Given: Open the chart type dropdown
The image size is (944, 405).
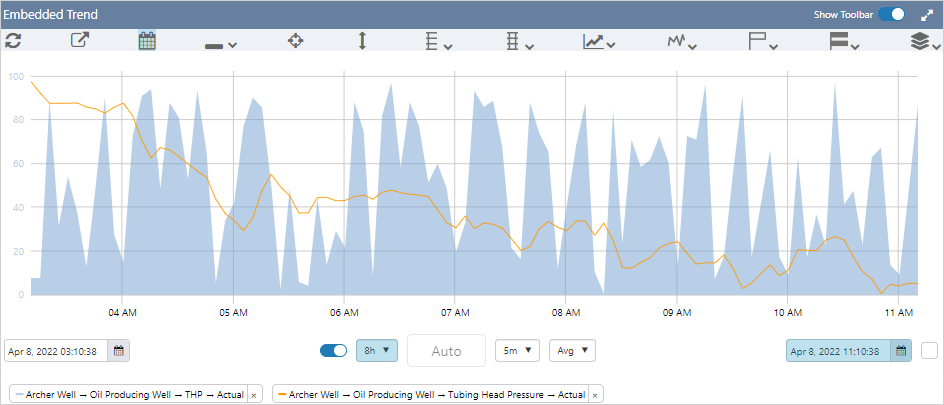Looking at the screenshot, I should point(598,42).
